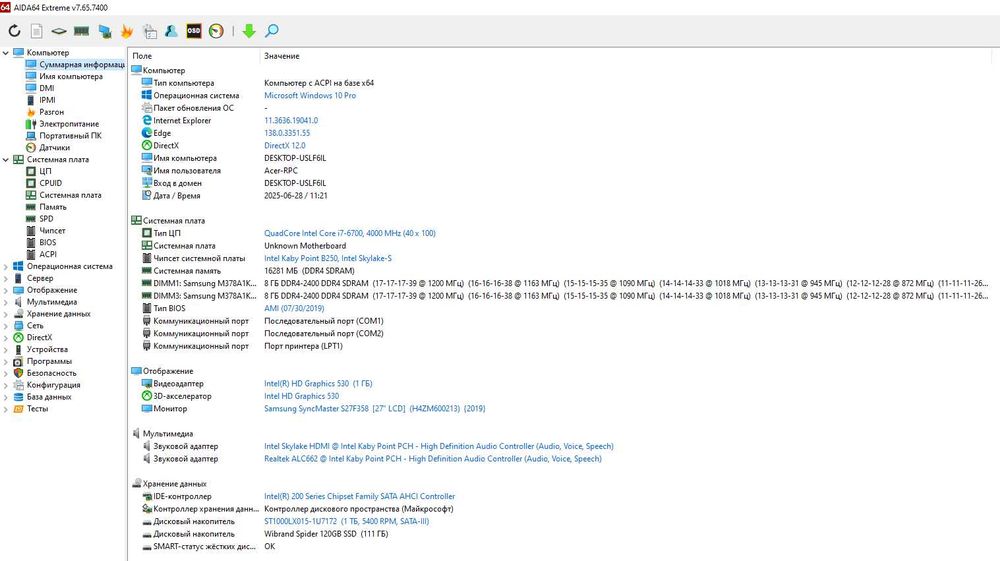Image resolution: width=1000 pixels, height=561 pixels.
Task: Open the SensorPanel gauge icon
Action: pos(216,31)
